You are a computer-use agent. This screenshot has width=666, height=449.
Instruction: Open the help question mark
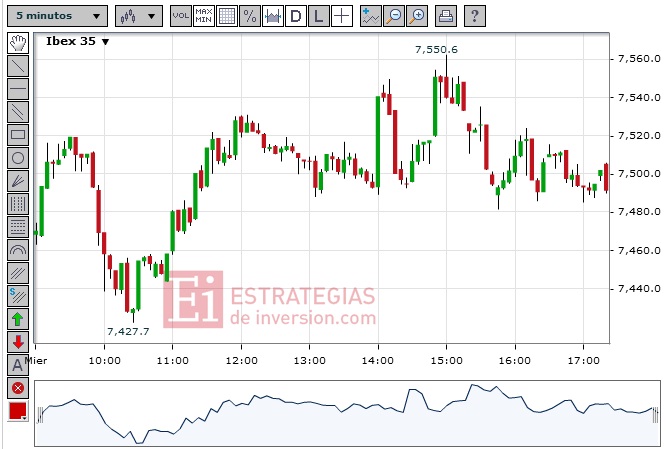coord(474,16)
